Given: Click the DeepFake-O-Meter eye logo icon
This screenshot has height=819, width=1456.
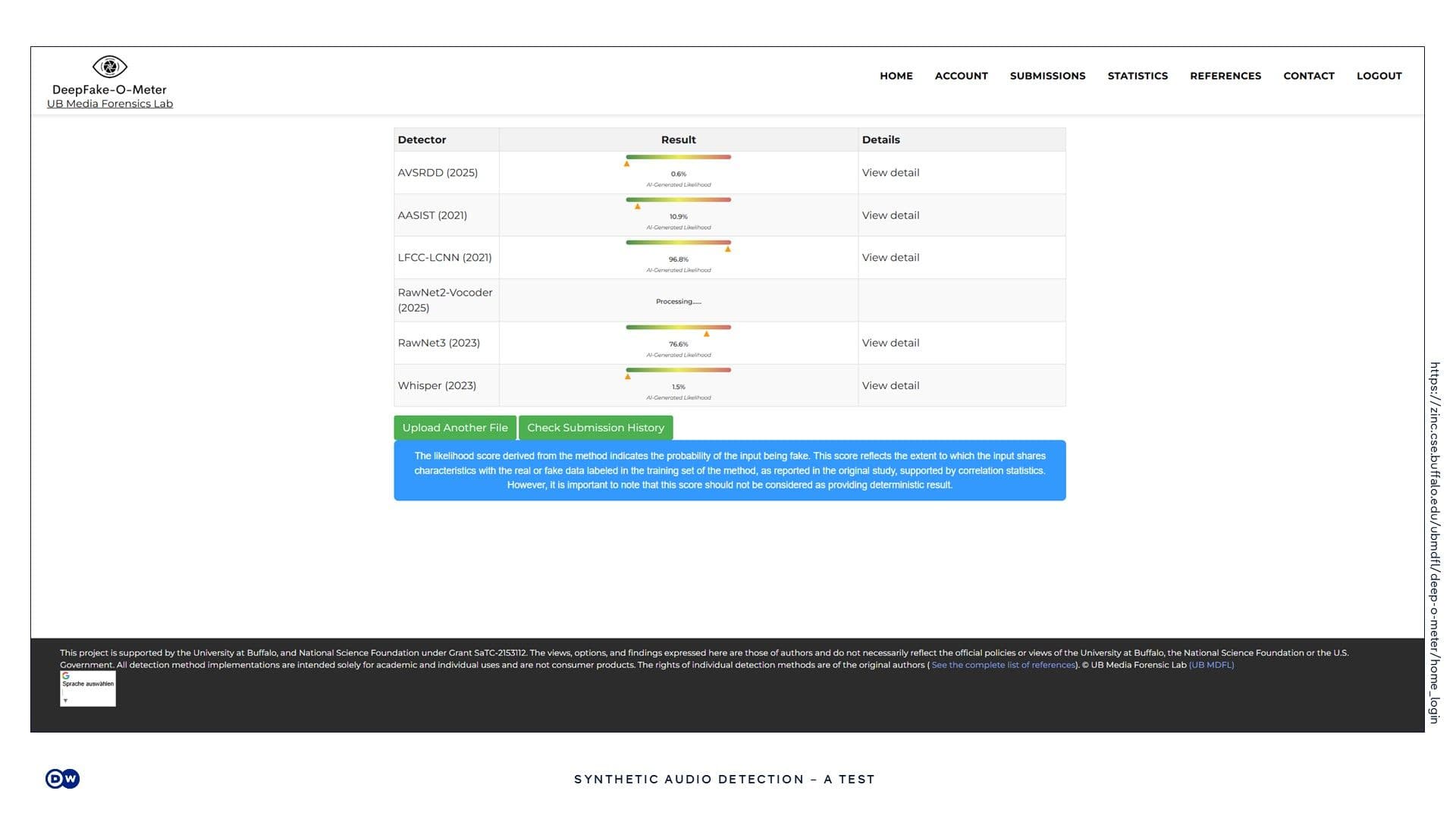Looking at the screenshot, I should click(x=109, y=67).
